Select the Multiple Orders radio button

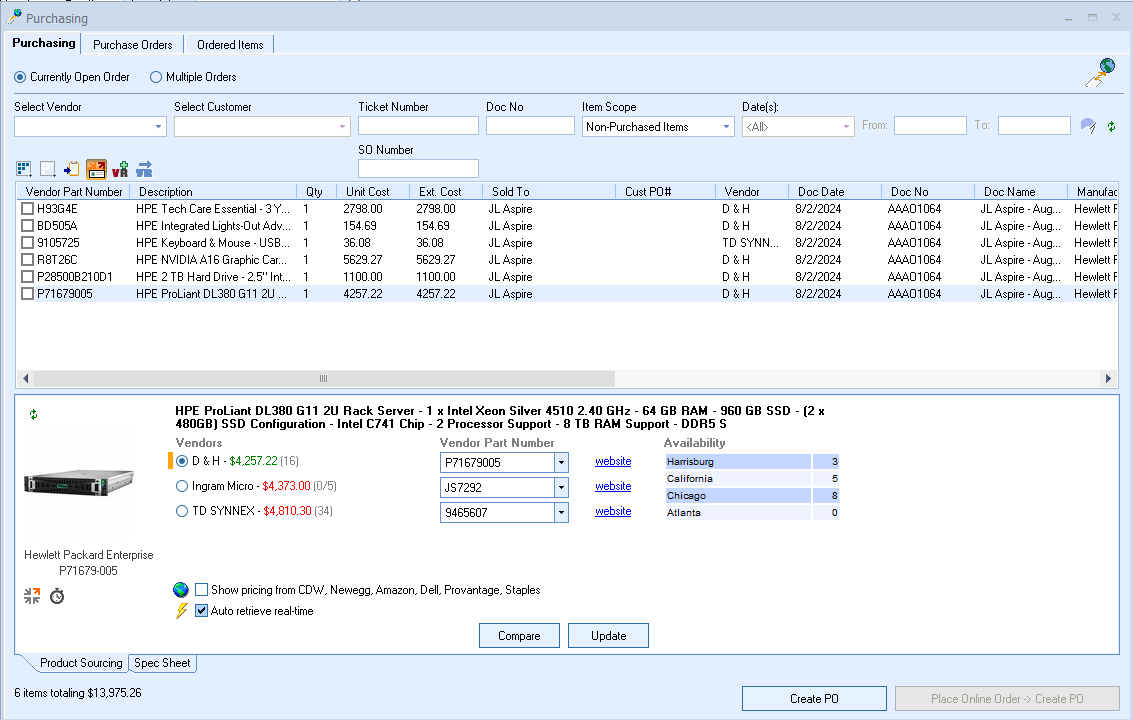click(156, 77)
